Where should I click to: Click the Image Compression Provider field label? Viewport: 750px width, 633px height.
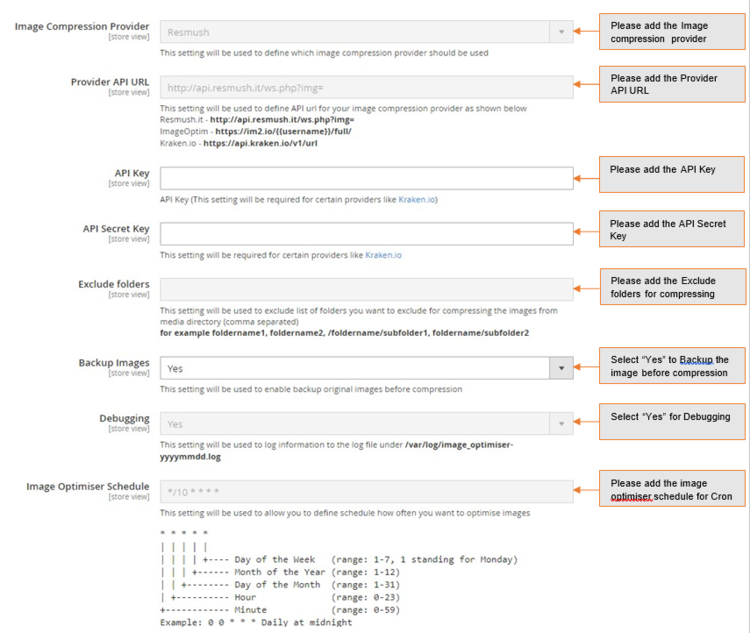pyautogui.click(x=82, y=27)
